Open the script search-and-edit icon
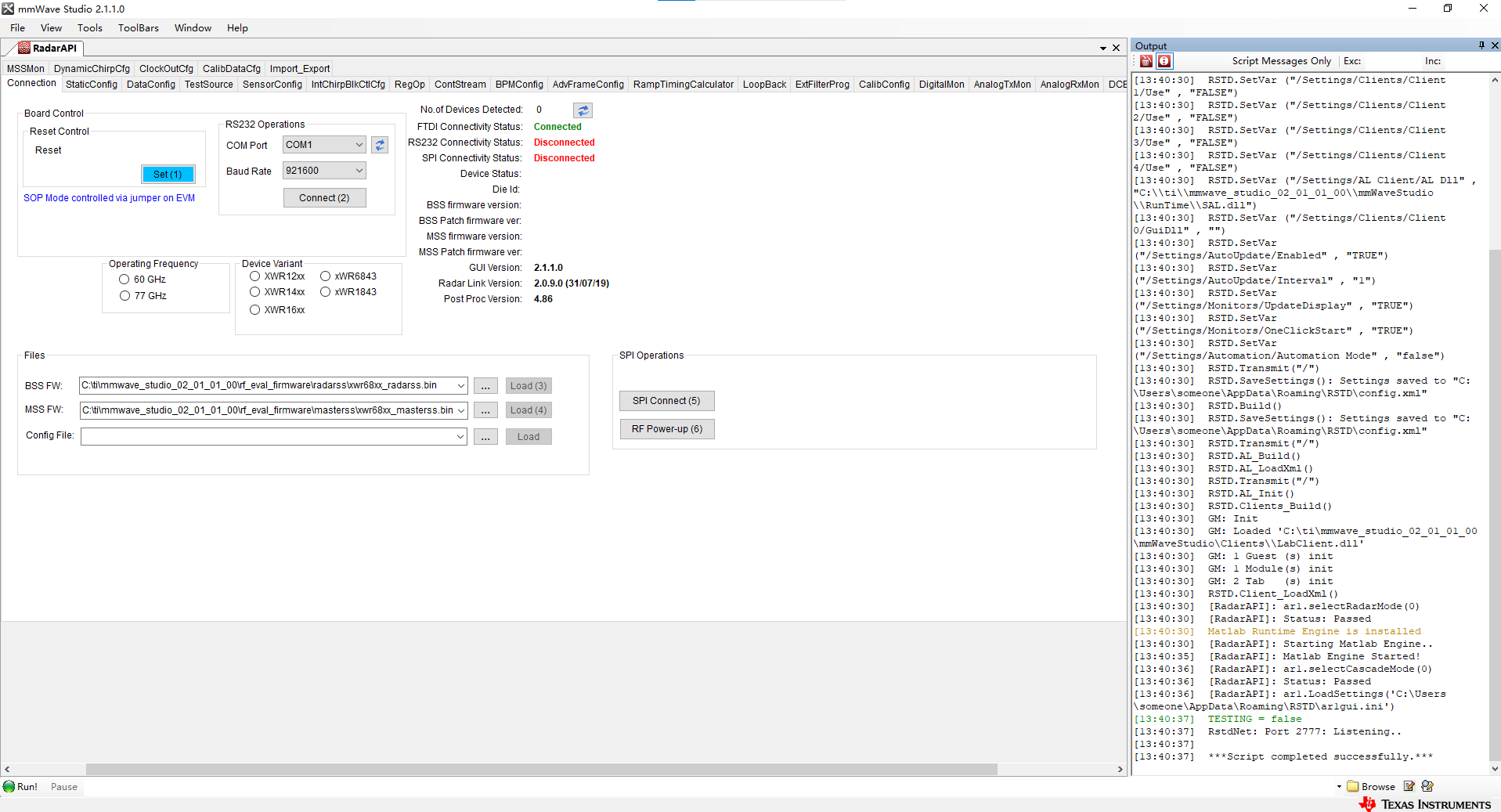This screenshot has width=1501, height=812. (1427, 786)
